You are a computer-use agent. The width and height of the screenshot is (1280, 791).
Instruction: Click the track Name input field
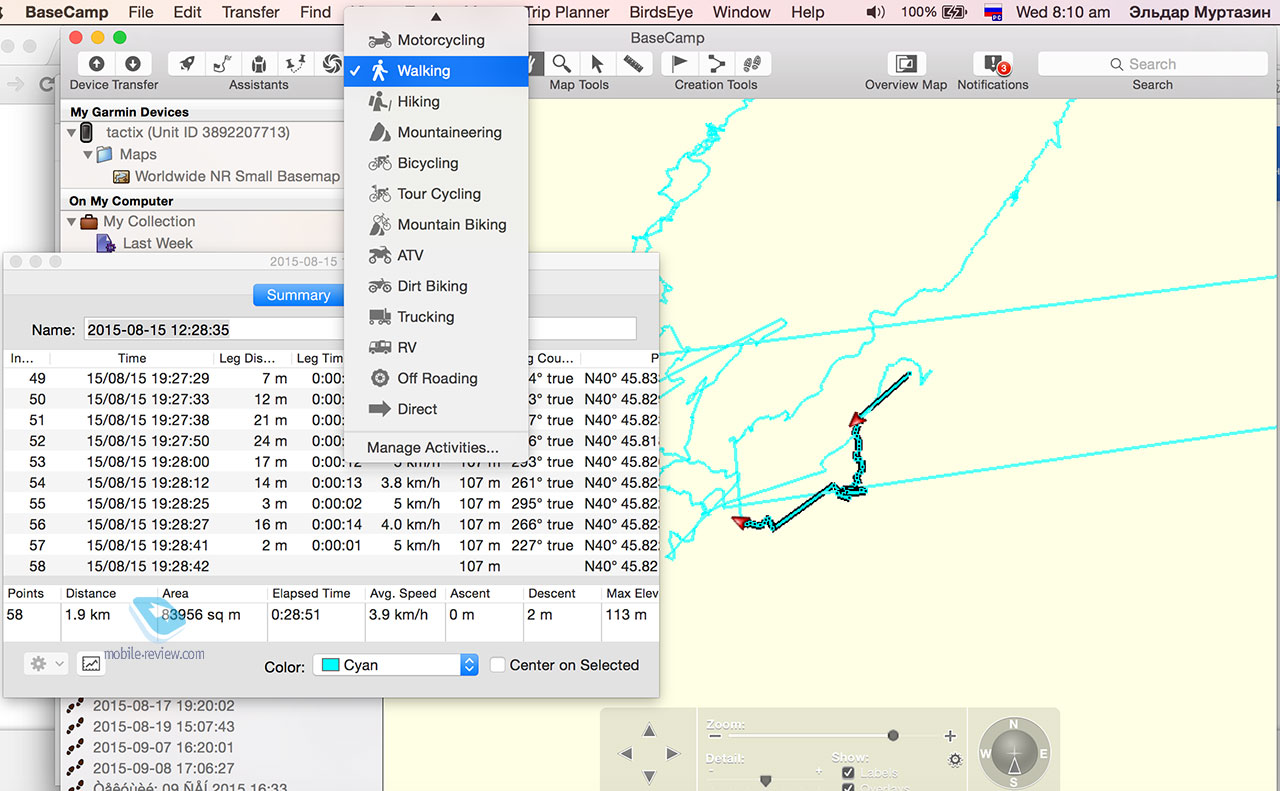tap(360, 329)
